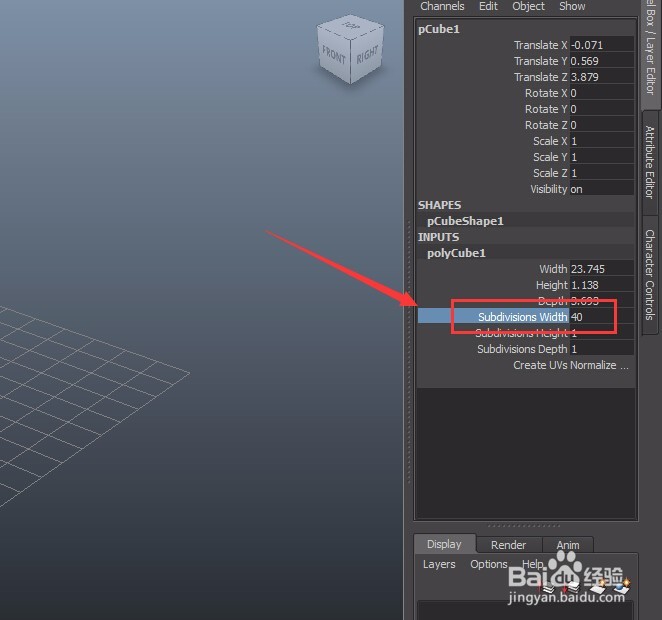
Task: Select the Create UVs attribute row
Action: pos(570,366)
